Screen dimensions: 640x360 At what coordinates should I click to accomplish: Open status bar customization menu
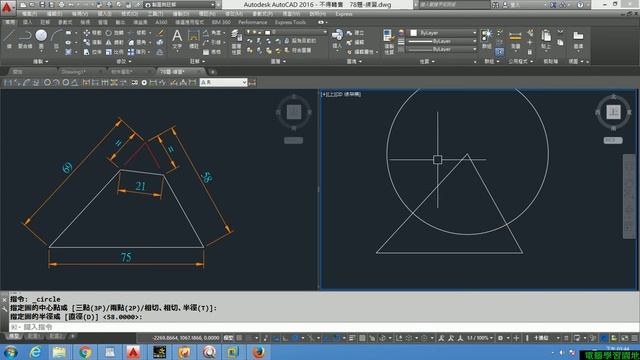coord(635,338)
